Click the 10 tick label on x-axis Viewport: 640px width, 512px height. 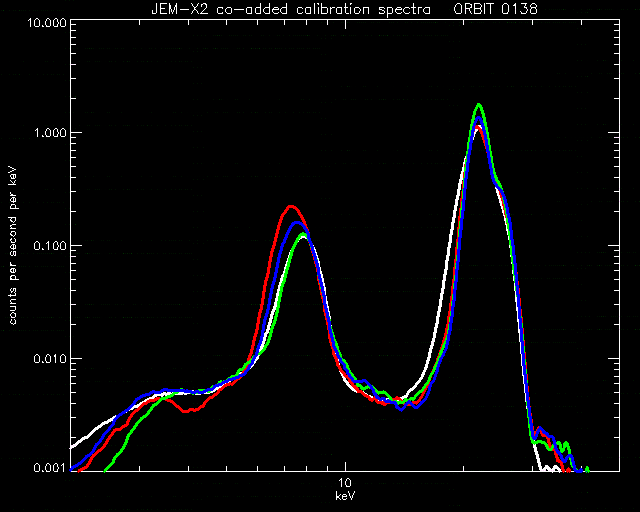pyautogui.click(x=345, y=483)
